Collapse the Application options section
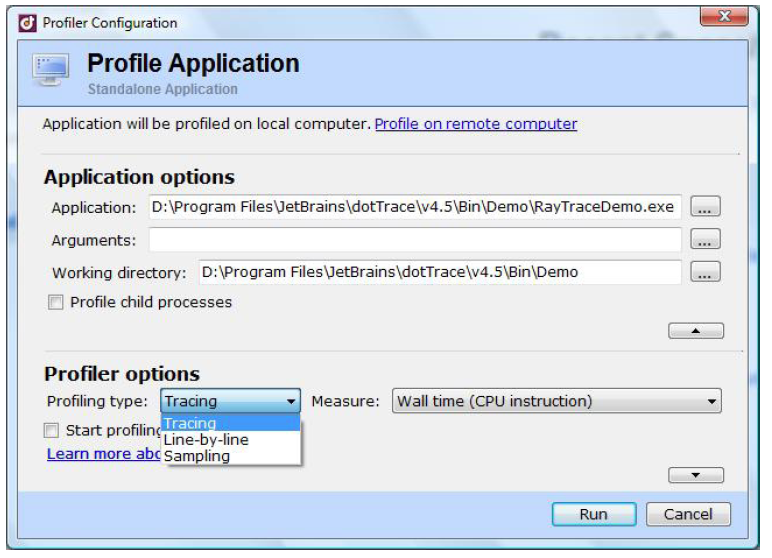772x558 pixels. 695,331
